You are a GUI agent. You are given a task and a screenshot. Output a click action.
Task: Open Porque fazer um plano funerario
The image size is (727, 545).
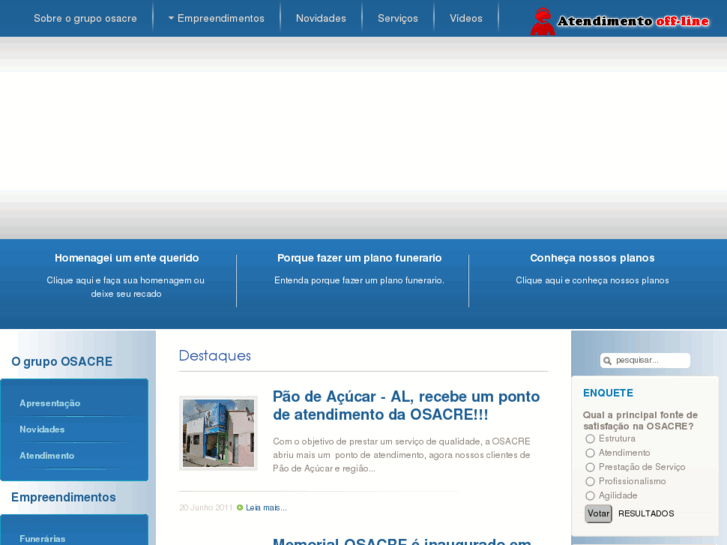tap(359, 258)
